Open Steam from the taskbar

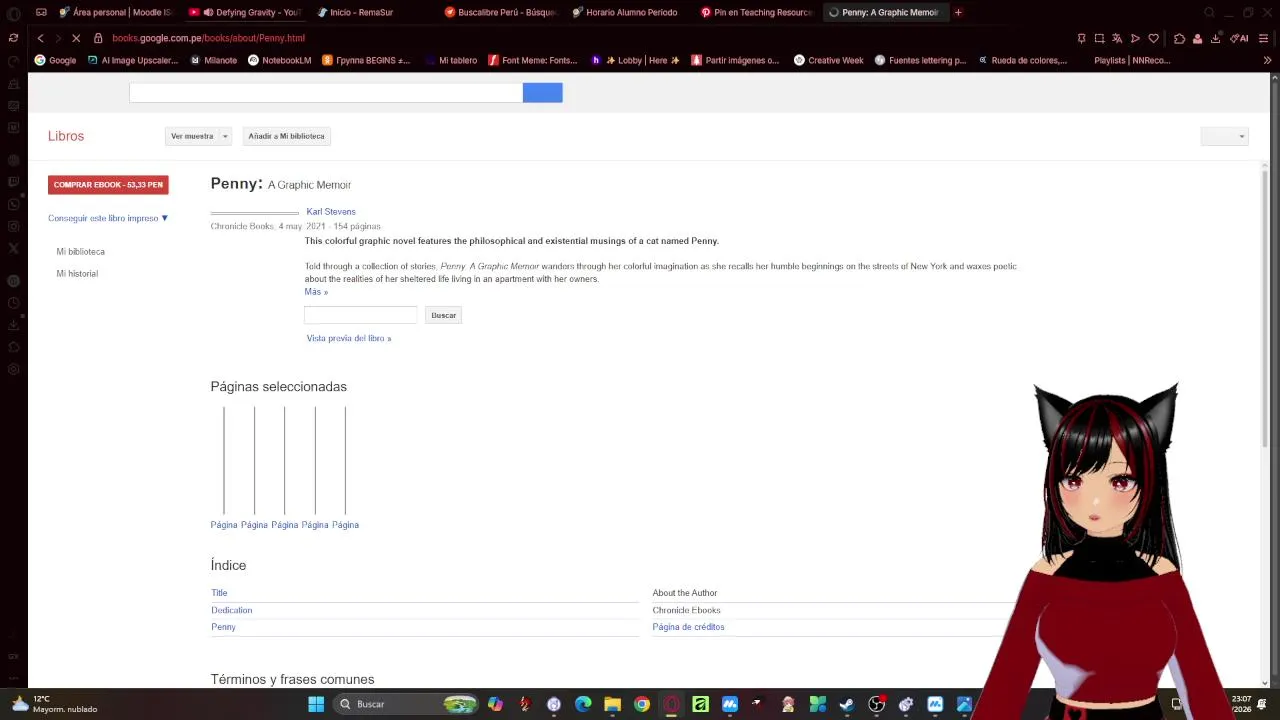point(847,704)
